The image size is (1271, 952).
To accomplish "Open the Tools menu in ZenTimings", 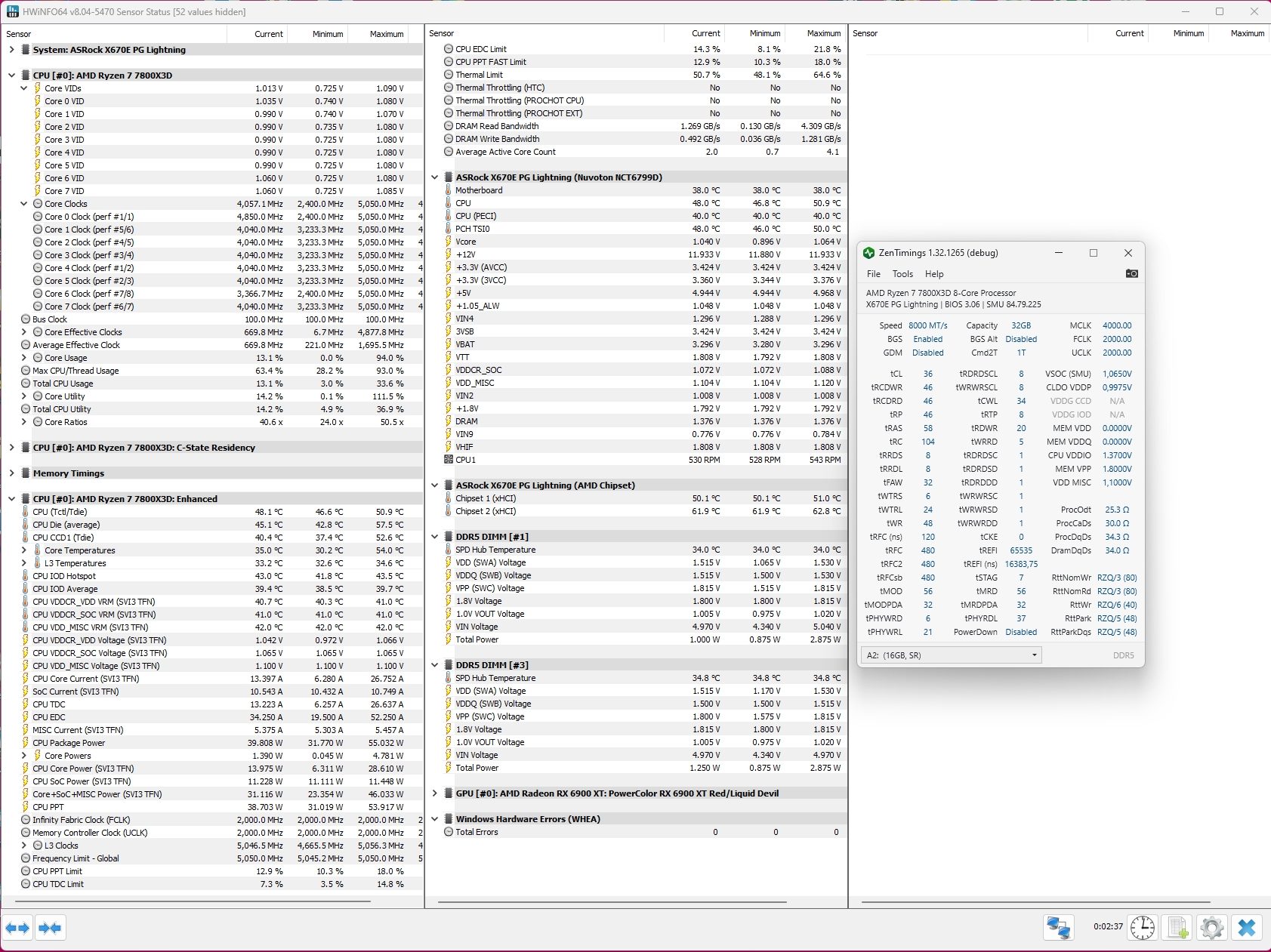I will (902, 274).
